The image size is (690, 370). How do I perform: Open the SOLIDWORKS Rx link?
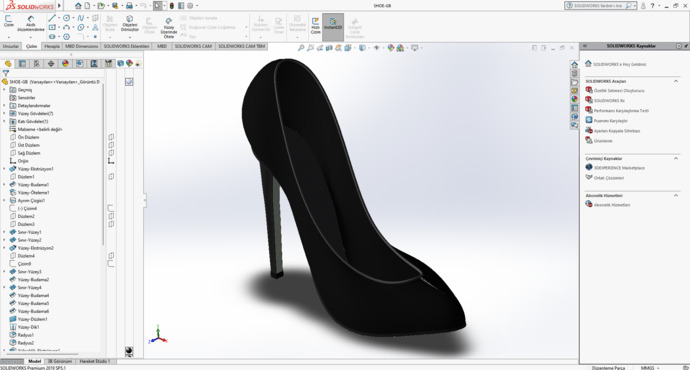[x=609, y=101]
